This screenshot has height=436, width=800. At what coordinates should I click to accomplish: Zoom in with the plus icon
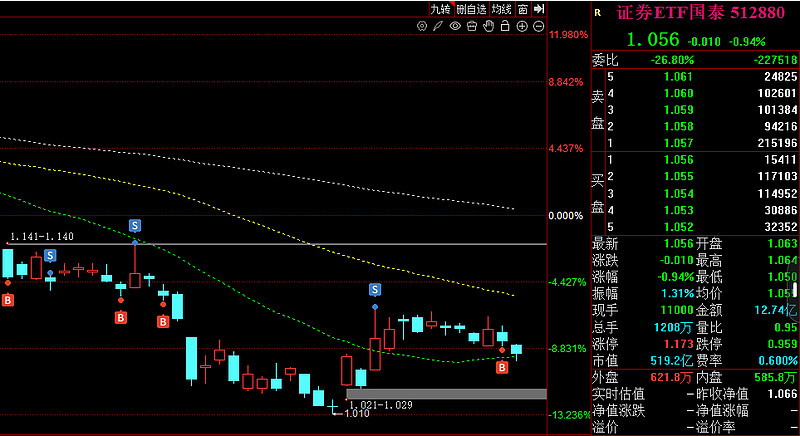coord(522,27)
